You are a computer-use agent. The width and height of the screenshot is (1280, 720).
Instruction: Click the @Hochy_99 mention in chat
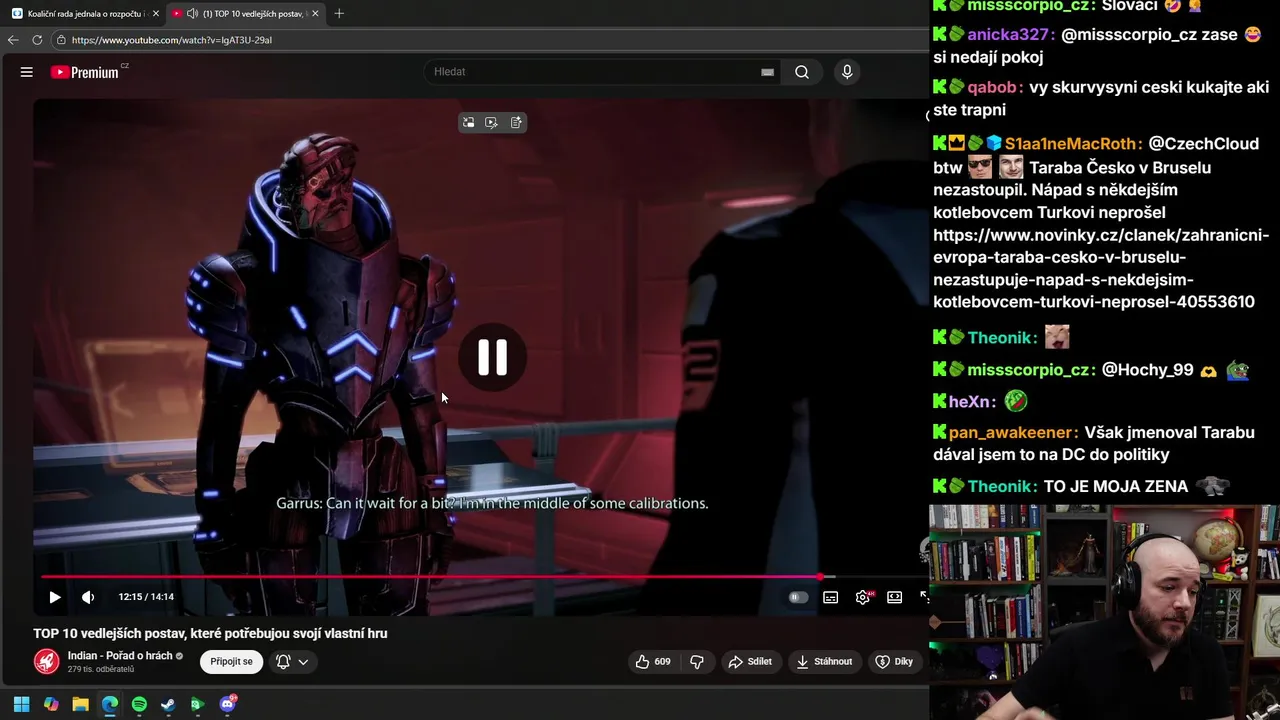1147,370
